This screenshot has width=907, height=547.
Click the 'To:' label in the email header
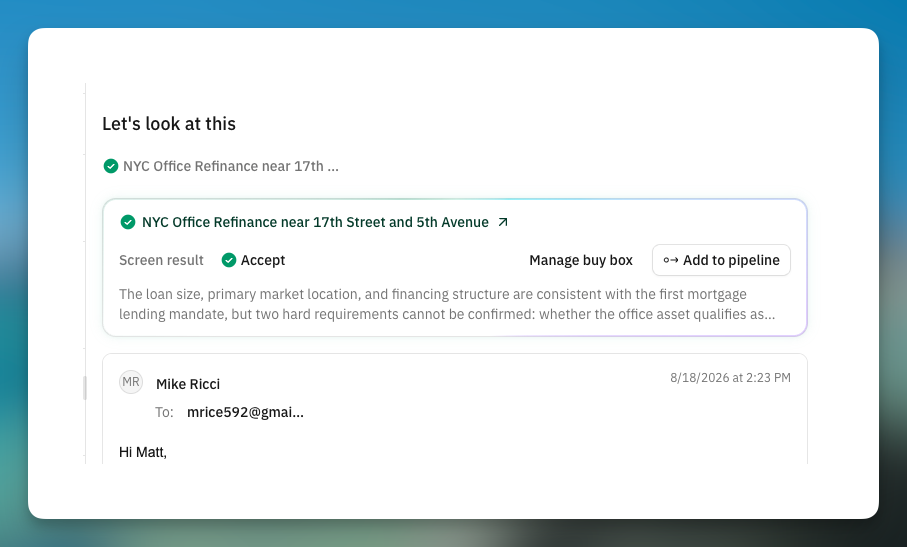pyautogui.click(x=164, y=412)
